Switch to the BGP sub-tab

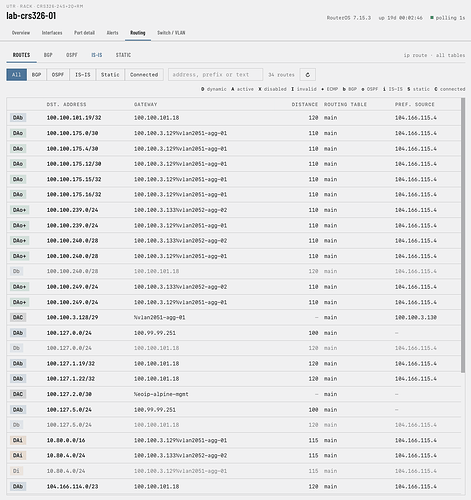(x=48, y=55)
